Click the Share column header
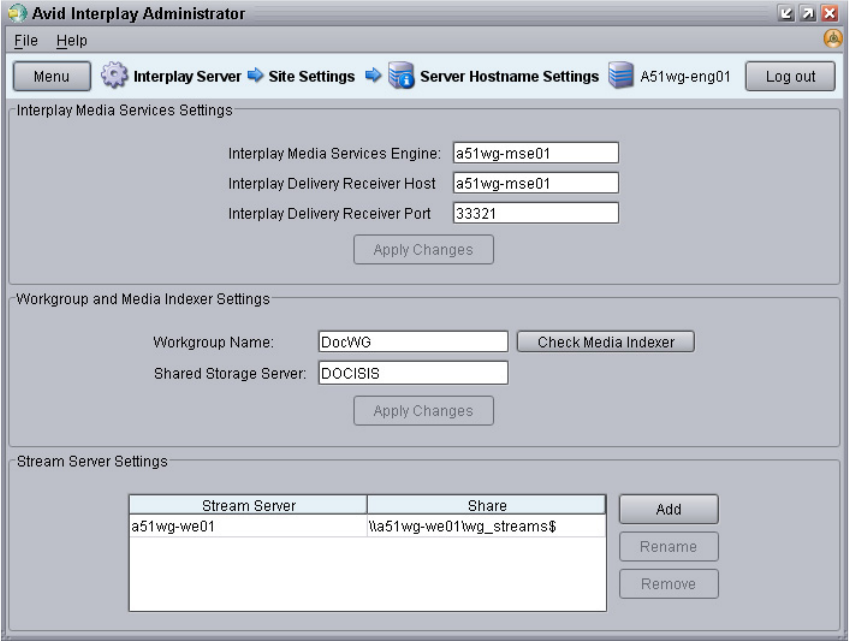This screenshot has width=849, height=641. click(486, 505)
